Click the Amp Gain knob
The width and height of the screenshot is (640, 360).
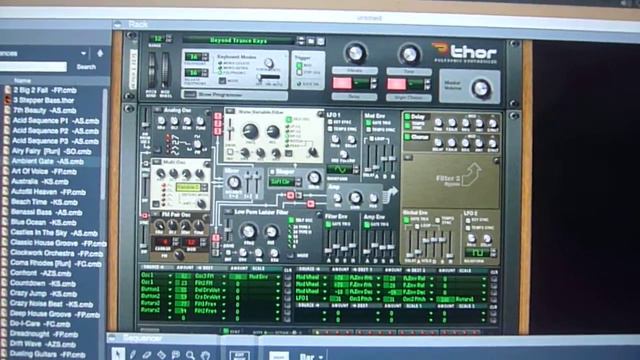(355, 198)
